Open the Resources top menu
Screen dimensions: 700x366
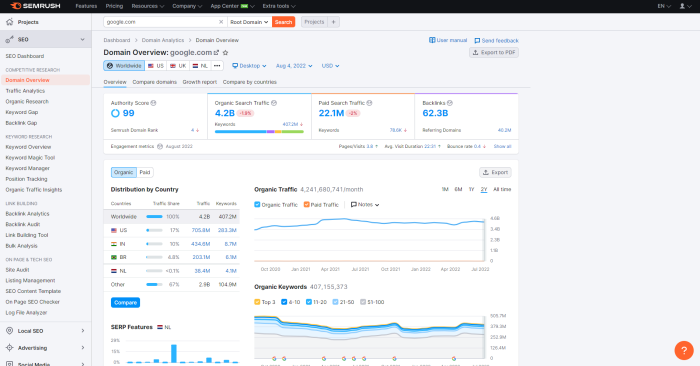[x=148, y=6]
